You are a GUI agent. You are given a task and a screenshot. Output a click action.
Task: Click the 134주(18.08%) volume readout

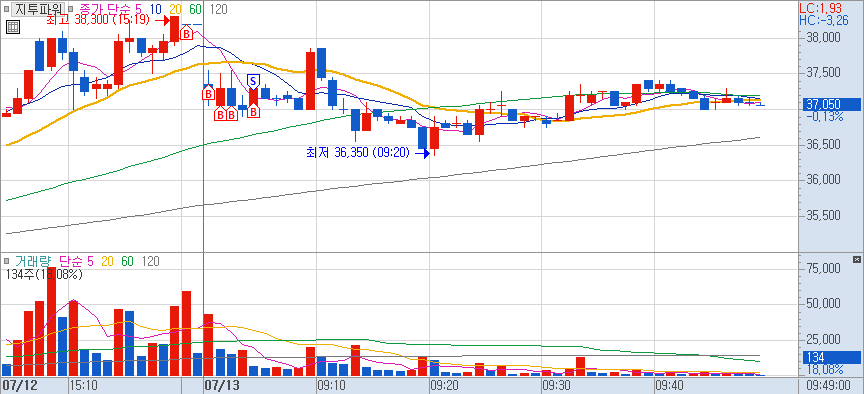[43, 274]
